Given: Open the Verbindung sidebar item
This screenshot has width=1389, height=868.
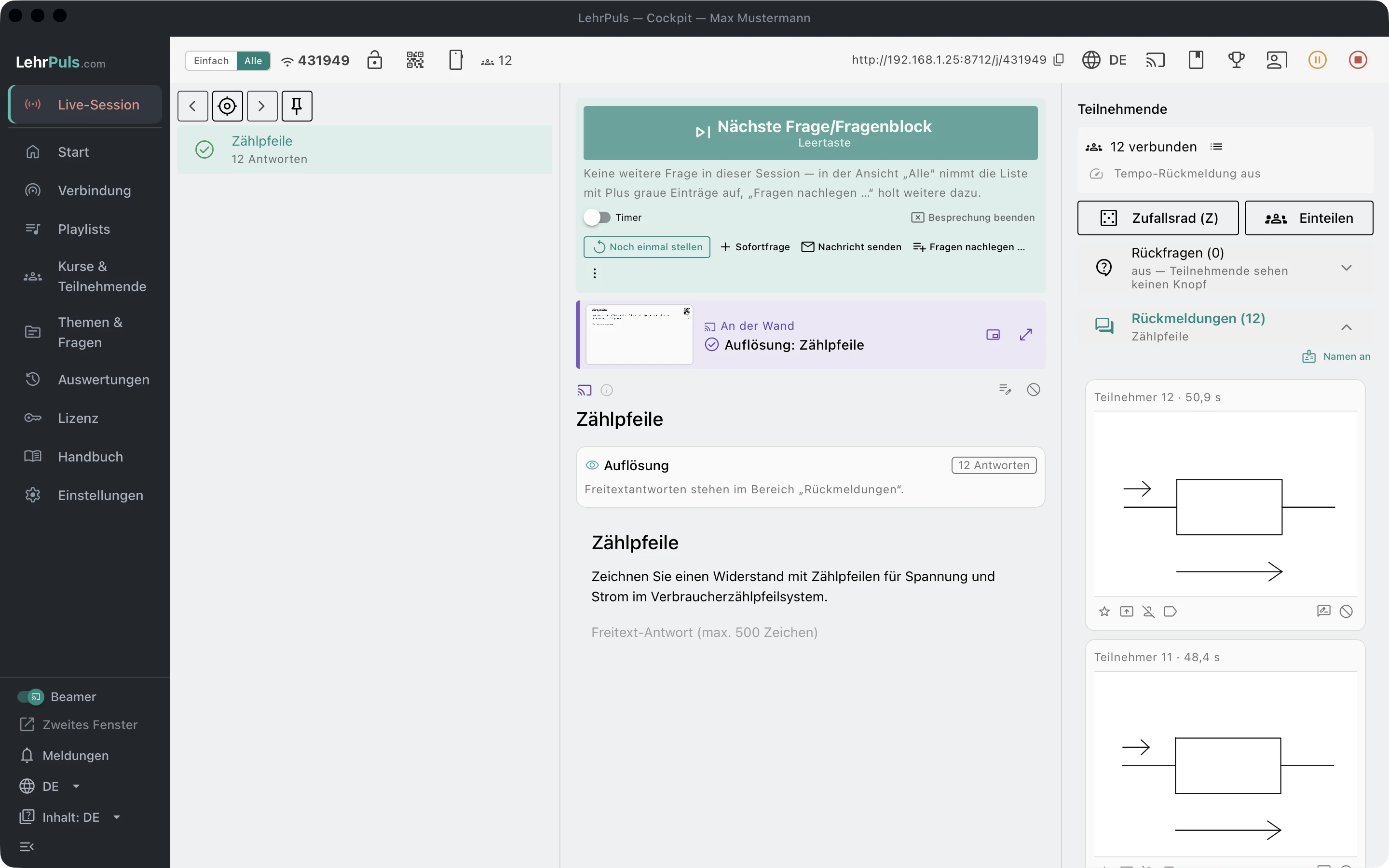Looking at the screenshot, I should point(85,190).
